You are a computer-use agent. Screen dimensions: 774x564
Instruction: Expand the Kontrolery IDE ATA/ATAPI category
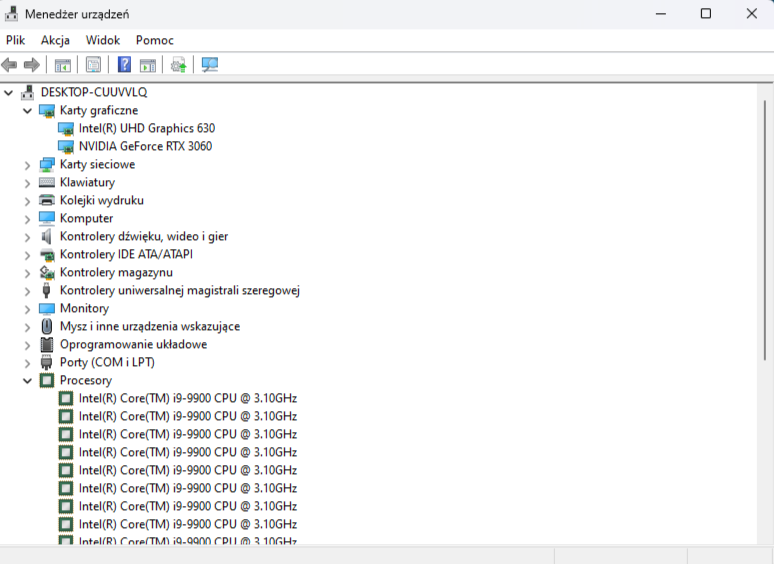[x=28, y=255]
